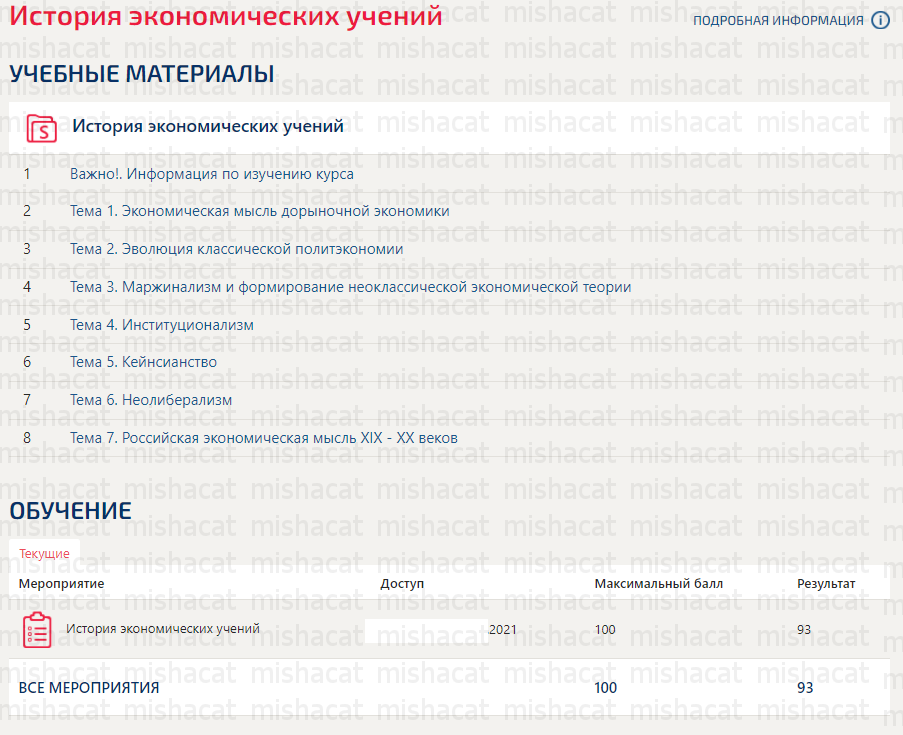This screenshot has height=735, width=903.
Task: Click the clipboard icon of the event row
Action: (x=37, y=630)
